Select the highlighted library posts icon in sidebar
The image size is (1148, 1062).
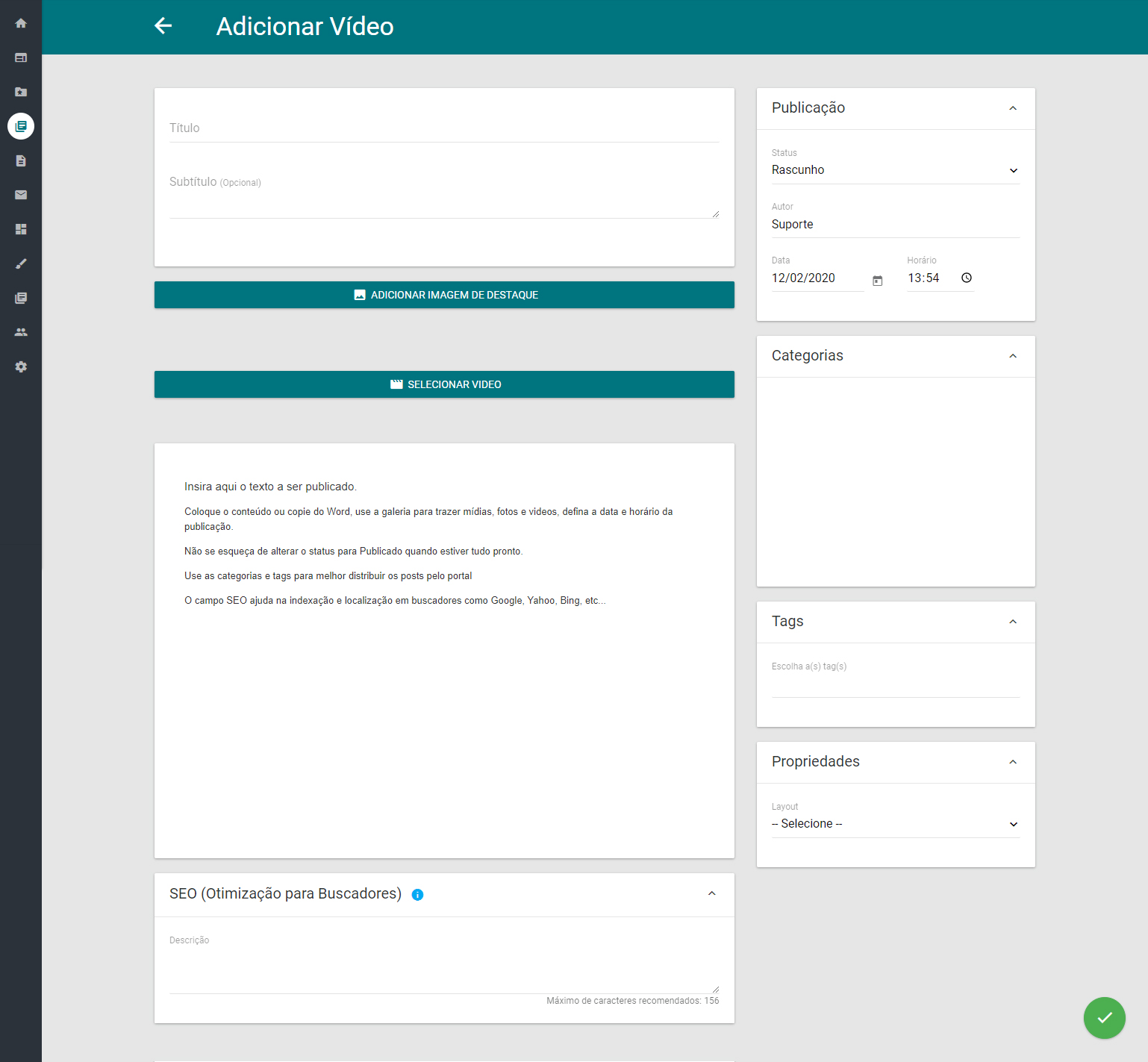click(21, 126)
